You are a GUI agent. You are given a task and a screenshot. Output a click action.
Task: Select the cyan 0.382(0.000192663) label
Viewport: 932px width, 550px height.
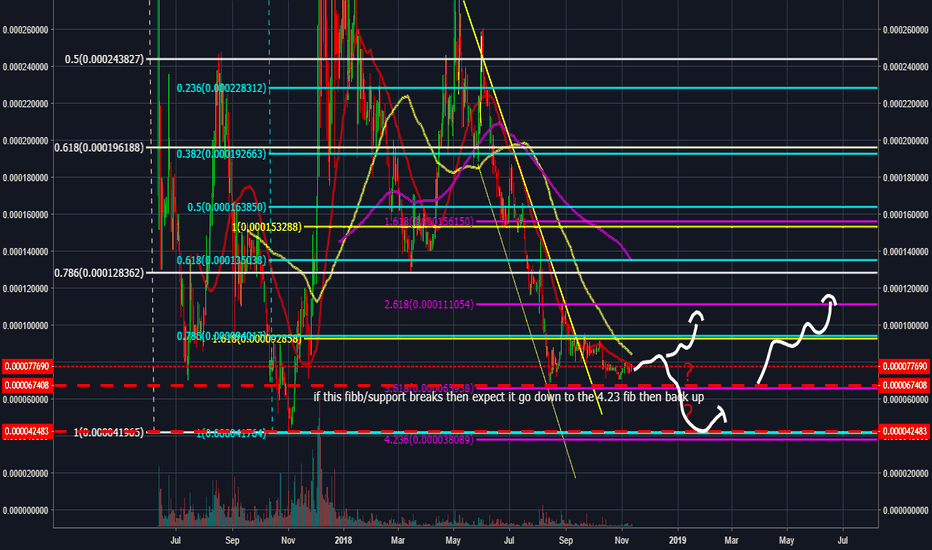(221, 154)
